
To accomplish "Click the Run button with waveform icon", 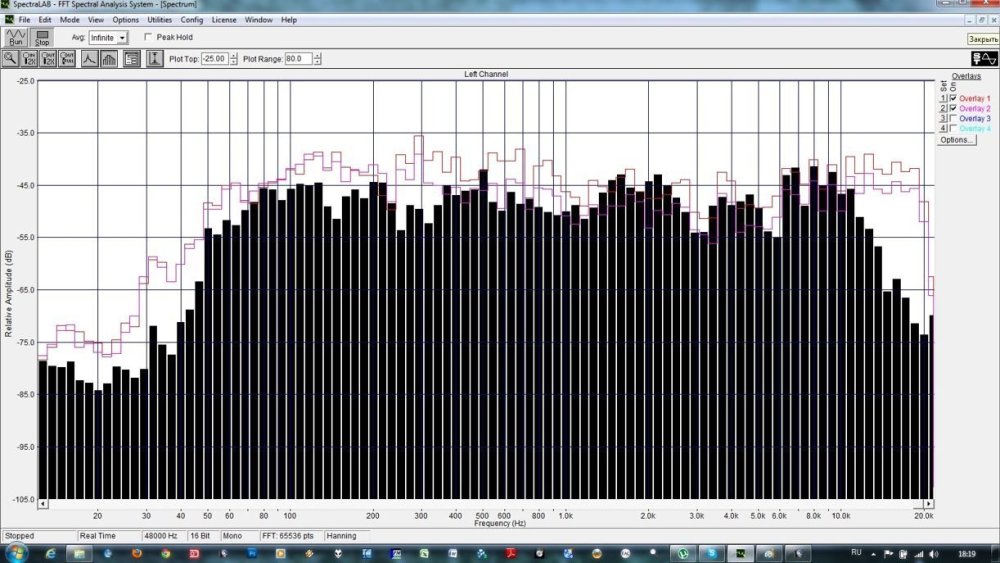I will coord(15,38).
